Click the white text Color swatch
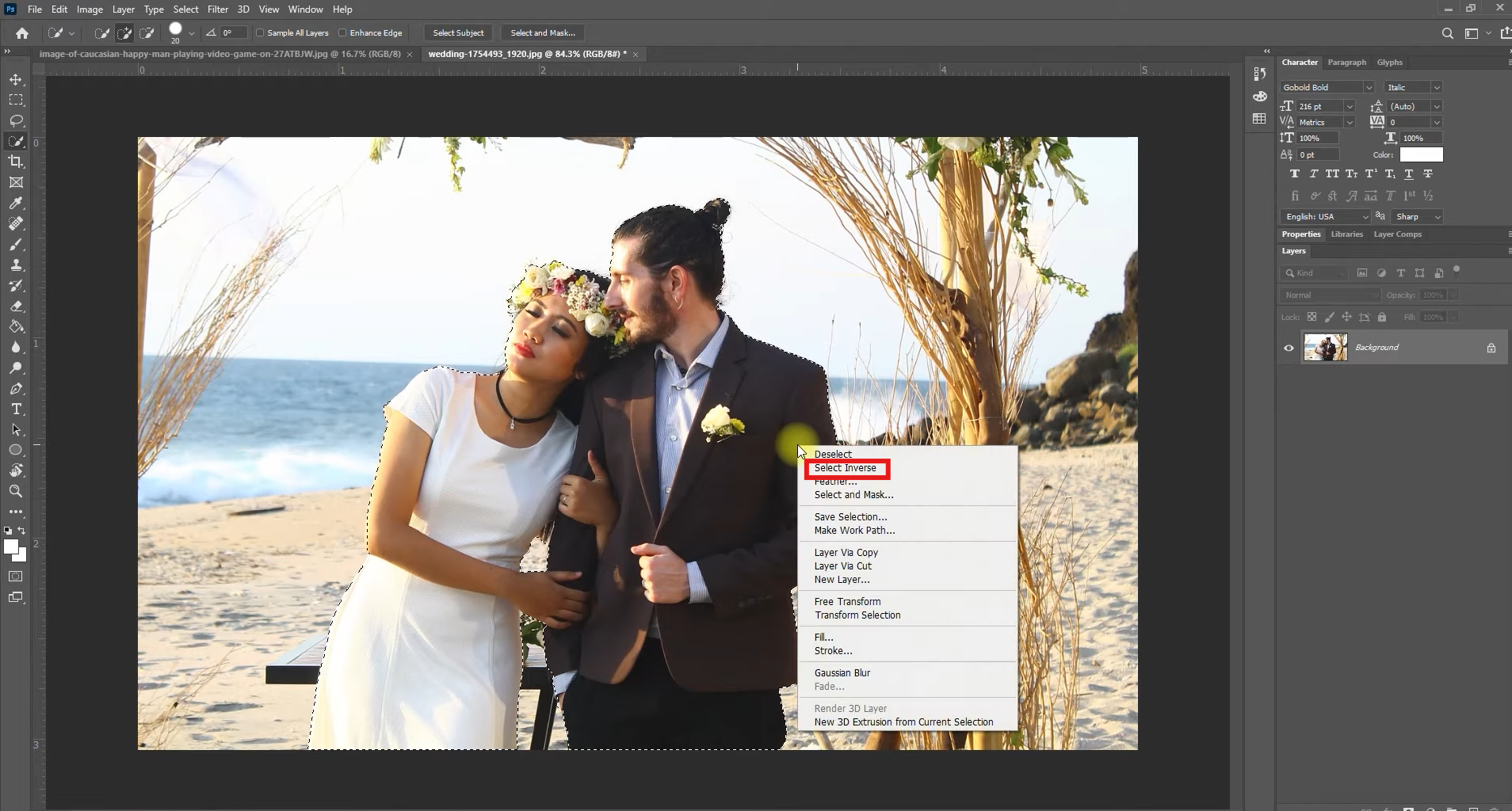Viewport: 1512px width, 811px height. point(1421,154)
